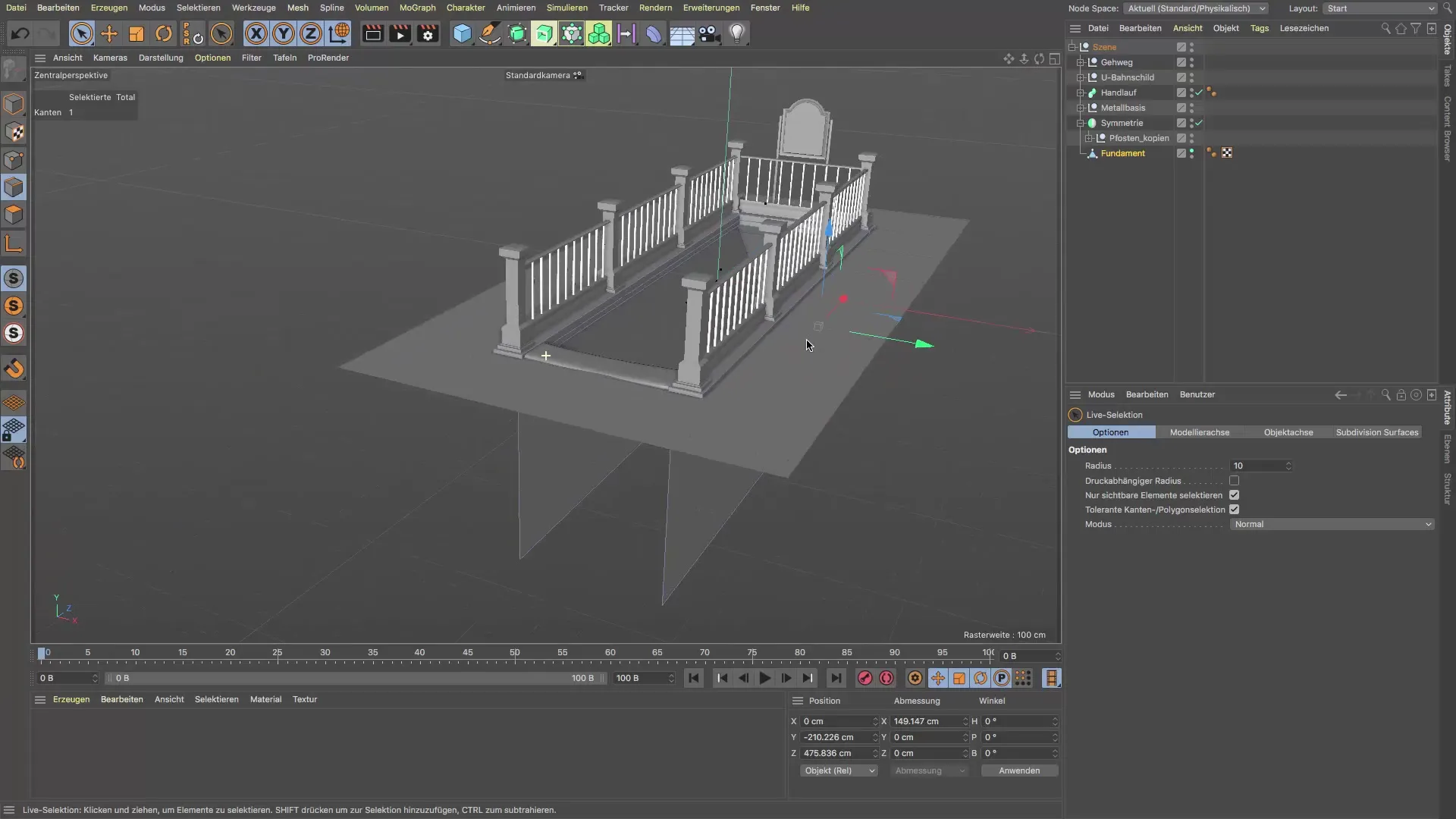Viewport: 1456px width, 819px height.
Task: Open the spline pen tool
Action: click(489, 33)
